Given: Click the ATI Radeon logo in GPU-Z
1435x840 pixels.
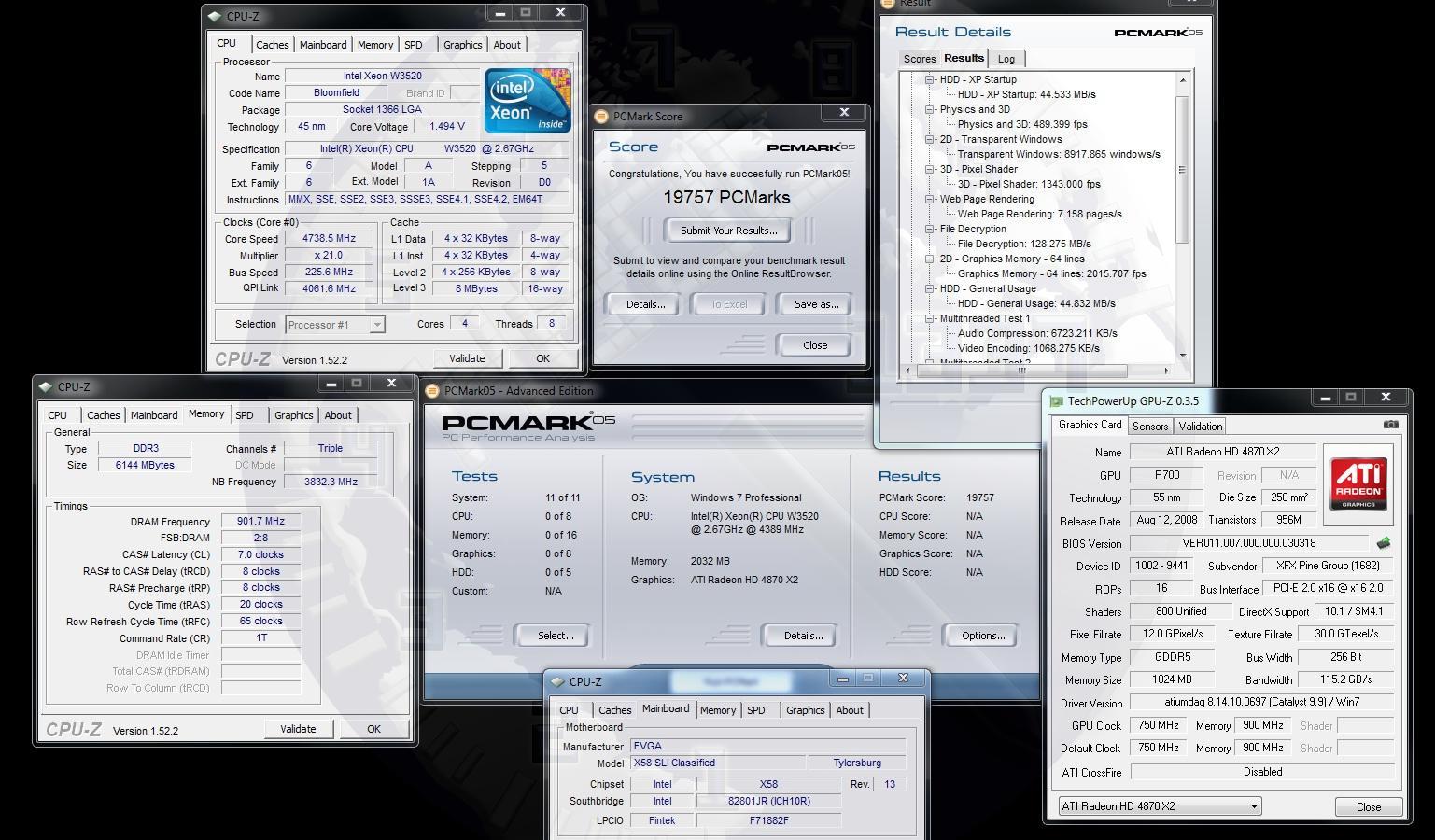Looking at the screenshot, I should click(x=1358, y=484).
